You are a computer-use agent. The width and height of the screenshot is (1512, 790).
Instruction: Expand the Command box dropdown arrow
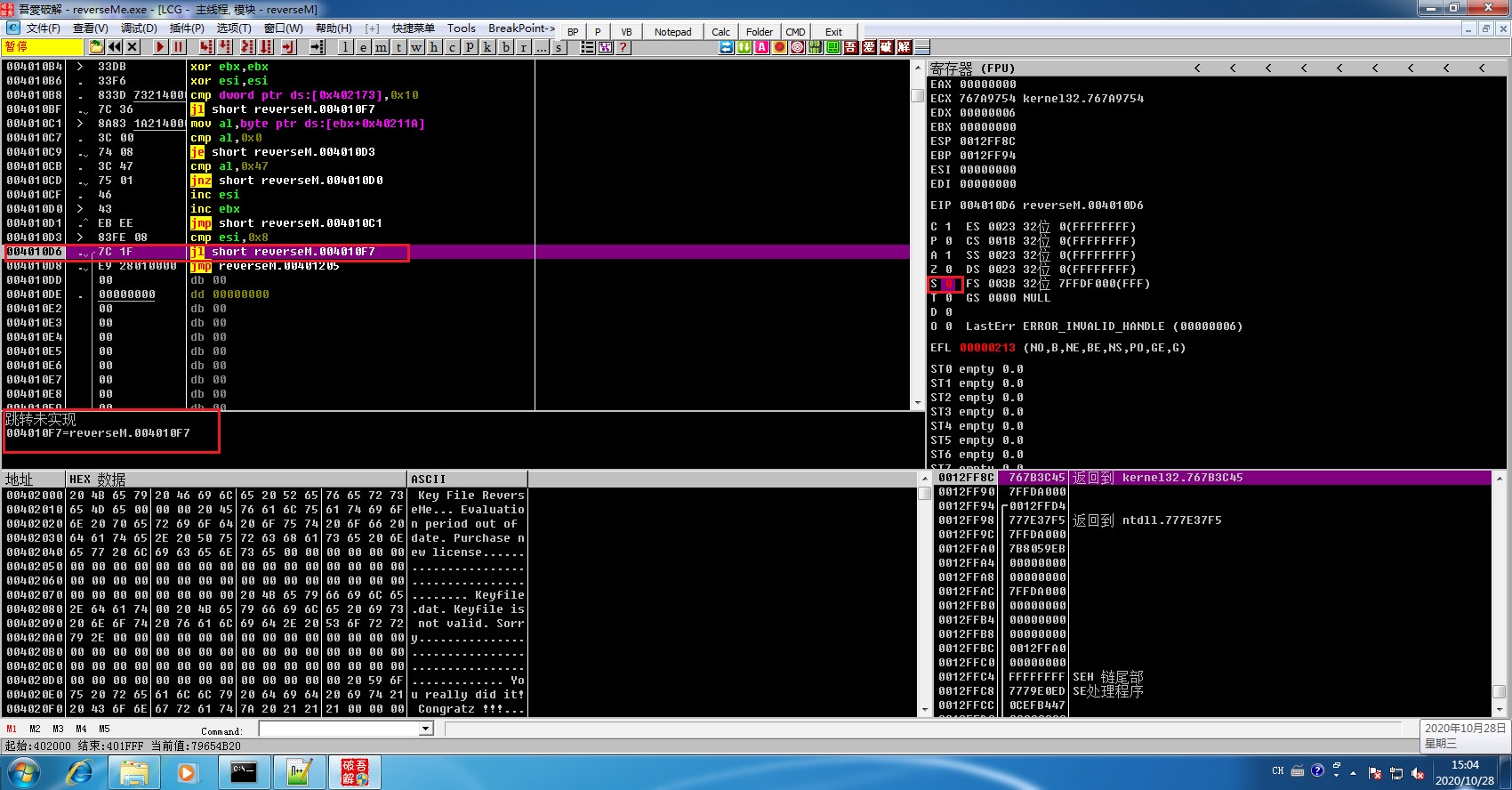point(426,730)
